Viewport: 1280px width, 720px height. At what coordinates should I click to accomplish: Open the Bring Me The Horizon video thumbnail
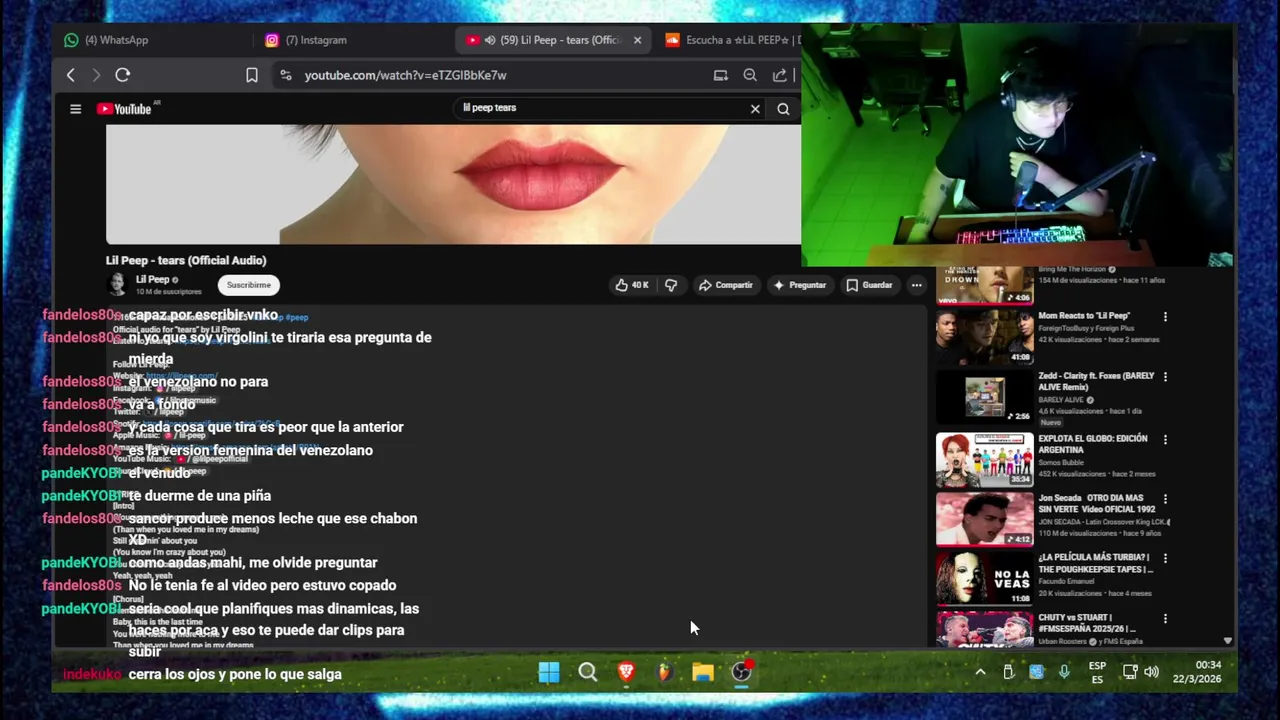(984, 286)
